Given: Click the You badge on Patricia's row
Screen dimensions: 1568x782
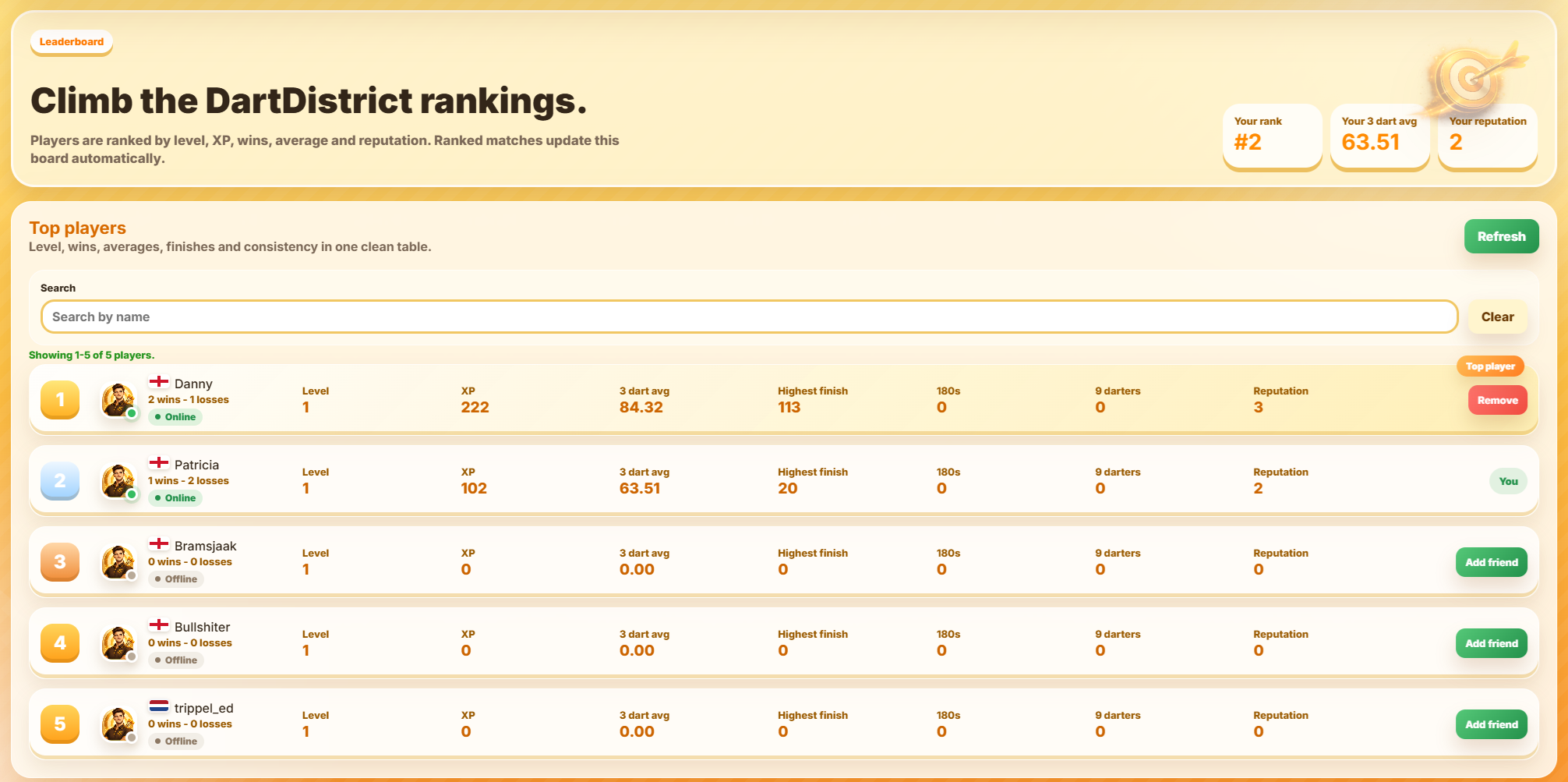Looking at the screenshot, I should 1508,481.
